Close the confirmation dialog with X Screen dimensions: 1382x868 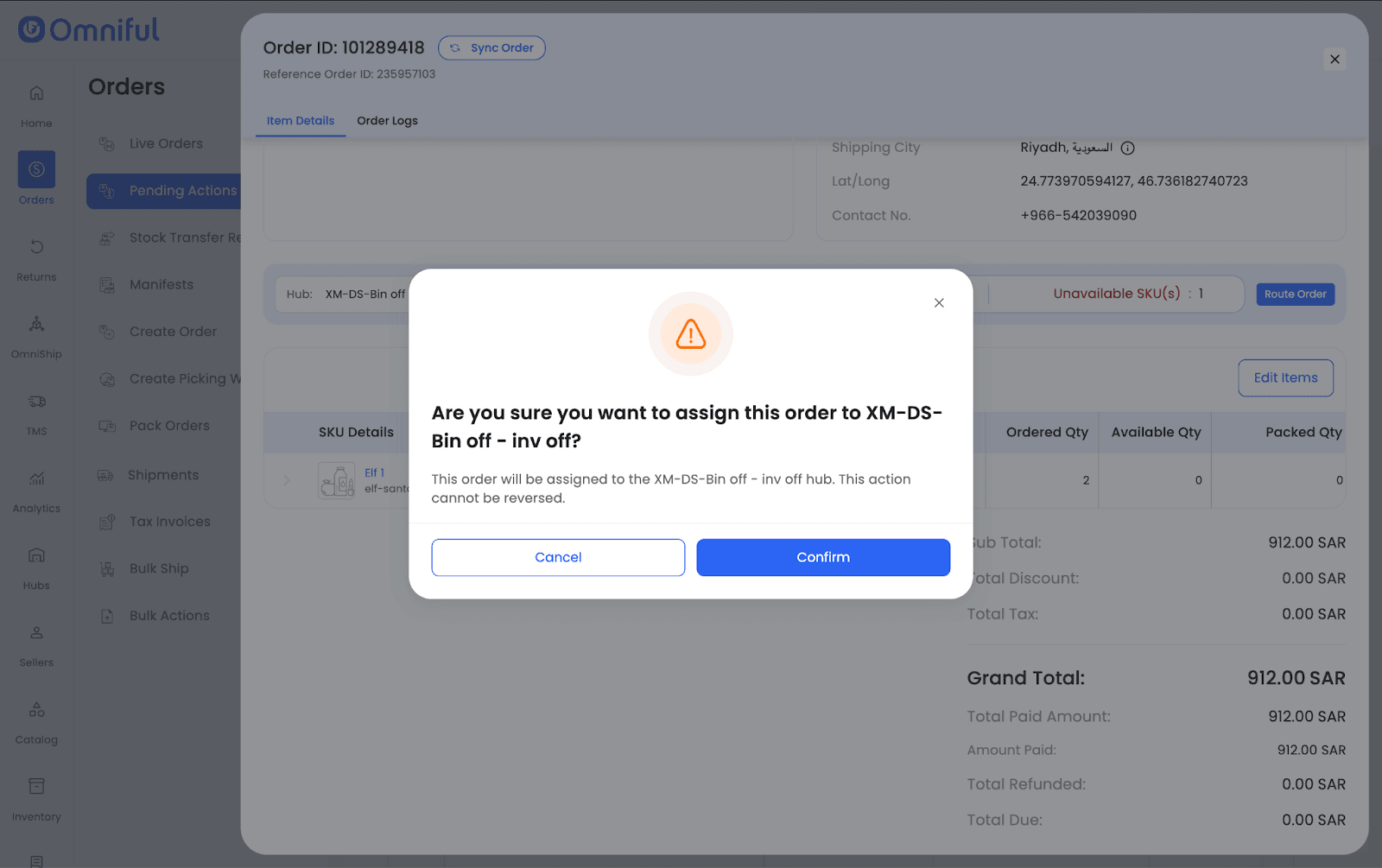pyautogui.click(x=939, y=303)
